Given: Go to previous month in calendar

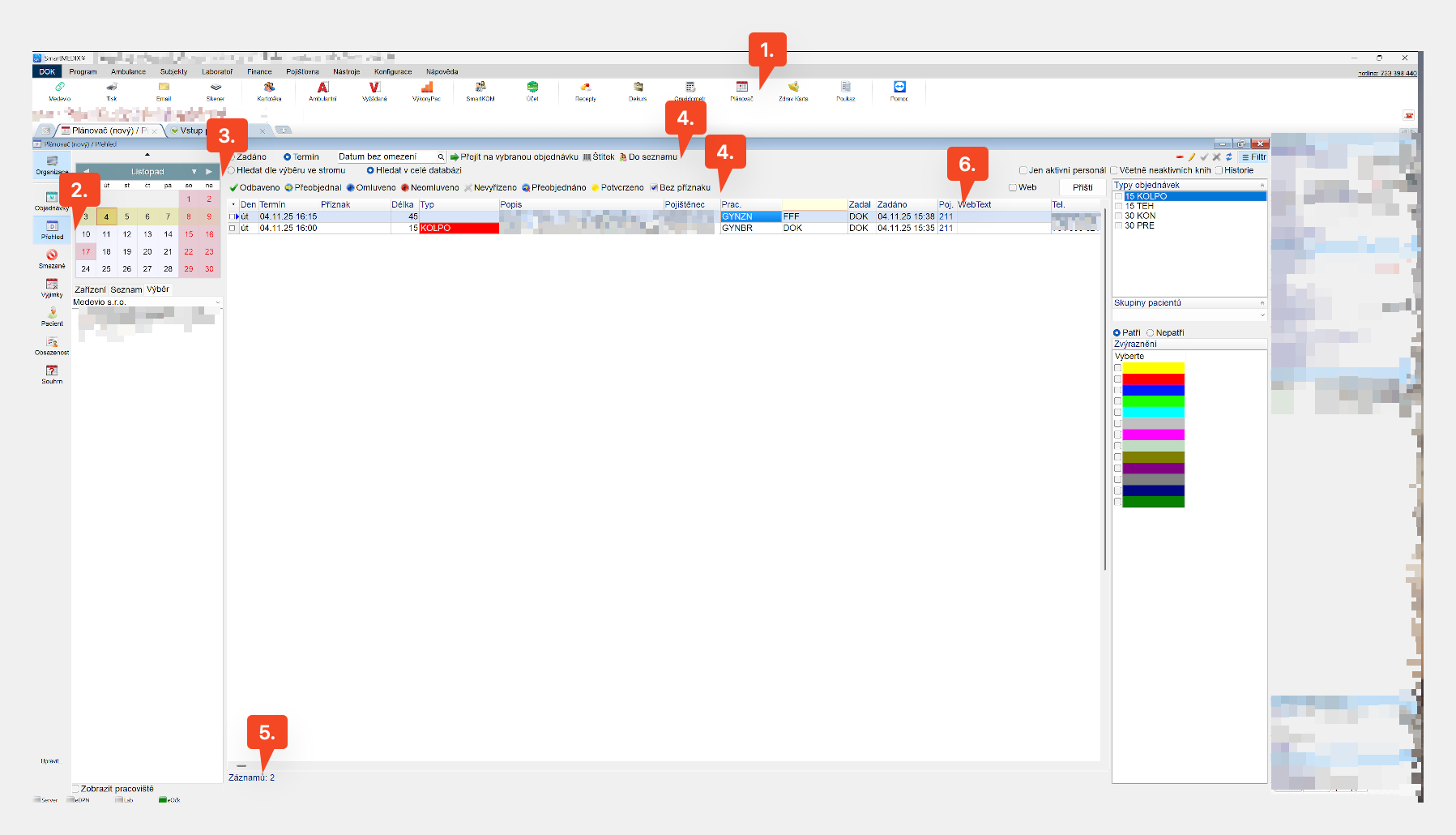Looking at the screenshot, I should 86,172.
